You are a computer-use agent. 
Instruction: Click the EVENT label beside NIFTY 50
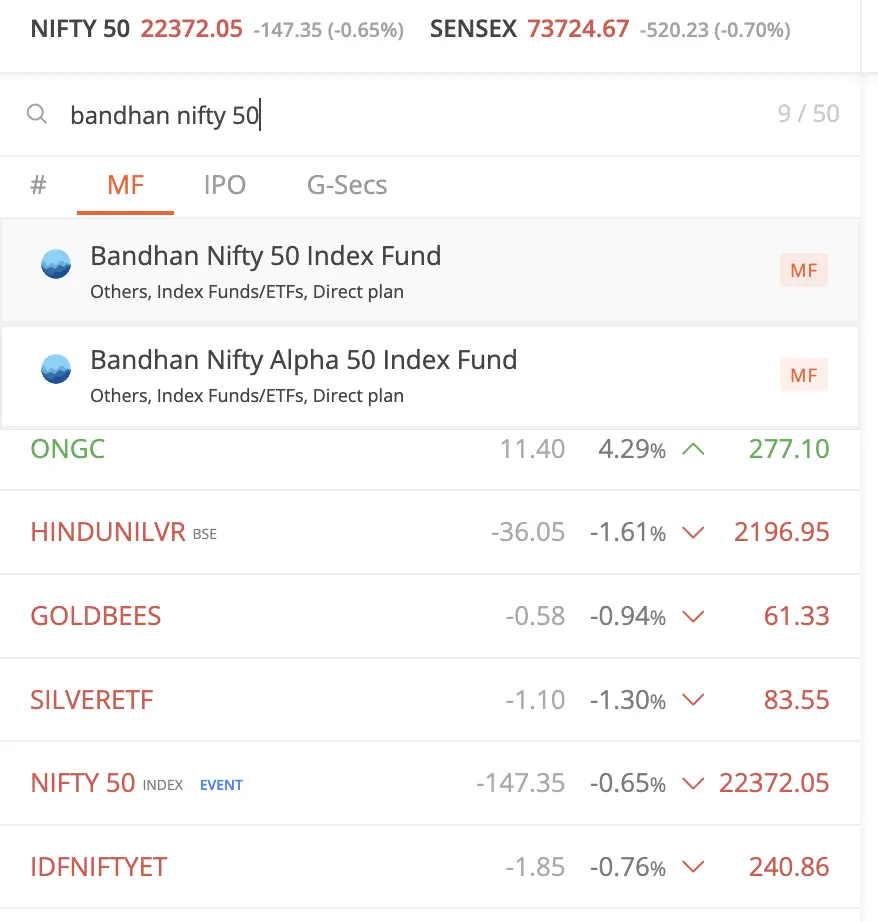[x=221, y=785]
